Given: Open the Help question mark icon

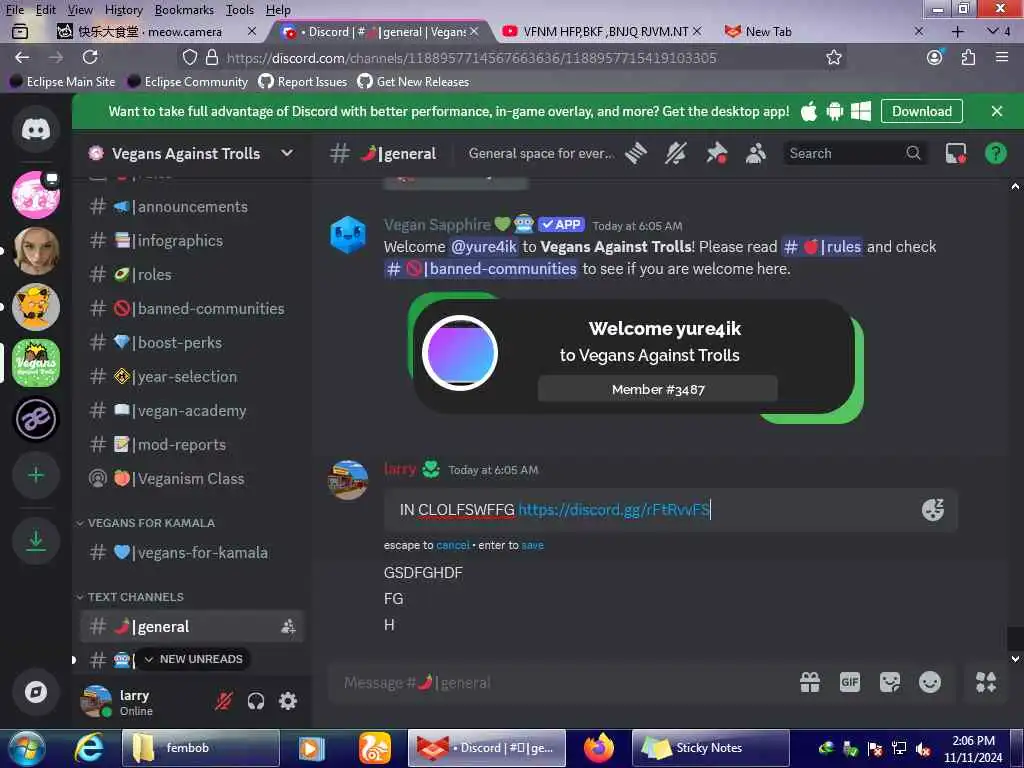Looking at the screenshot, I should pyautogui.click(x=995, y=153).
